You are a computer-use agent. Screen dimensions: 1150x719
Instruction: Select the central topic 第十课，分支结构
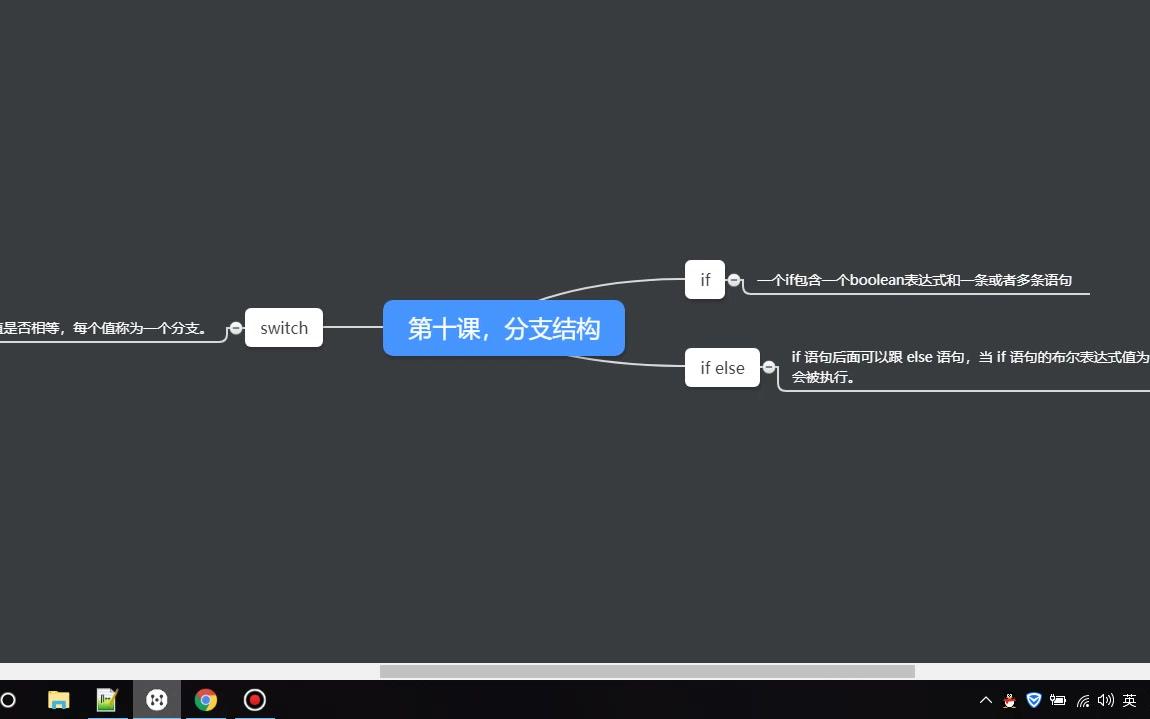click(503, 327)
